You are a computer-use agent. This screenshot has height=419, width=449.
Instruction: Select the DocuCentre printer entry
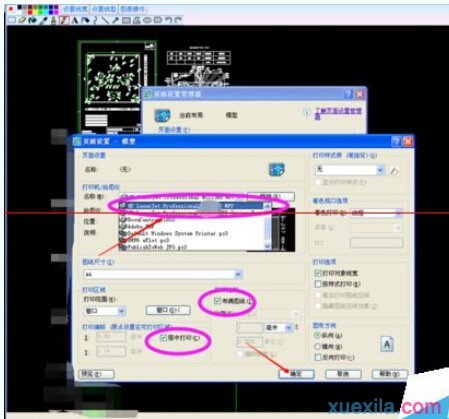pyautogui.click(x=148, y=220)
